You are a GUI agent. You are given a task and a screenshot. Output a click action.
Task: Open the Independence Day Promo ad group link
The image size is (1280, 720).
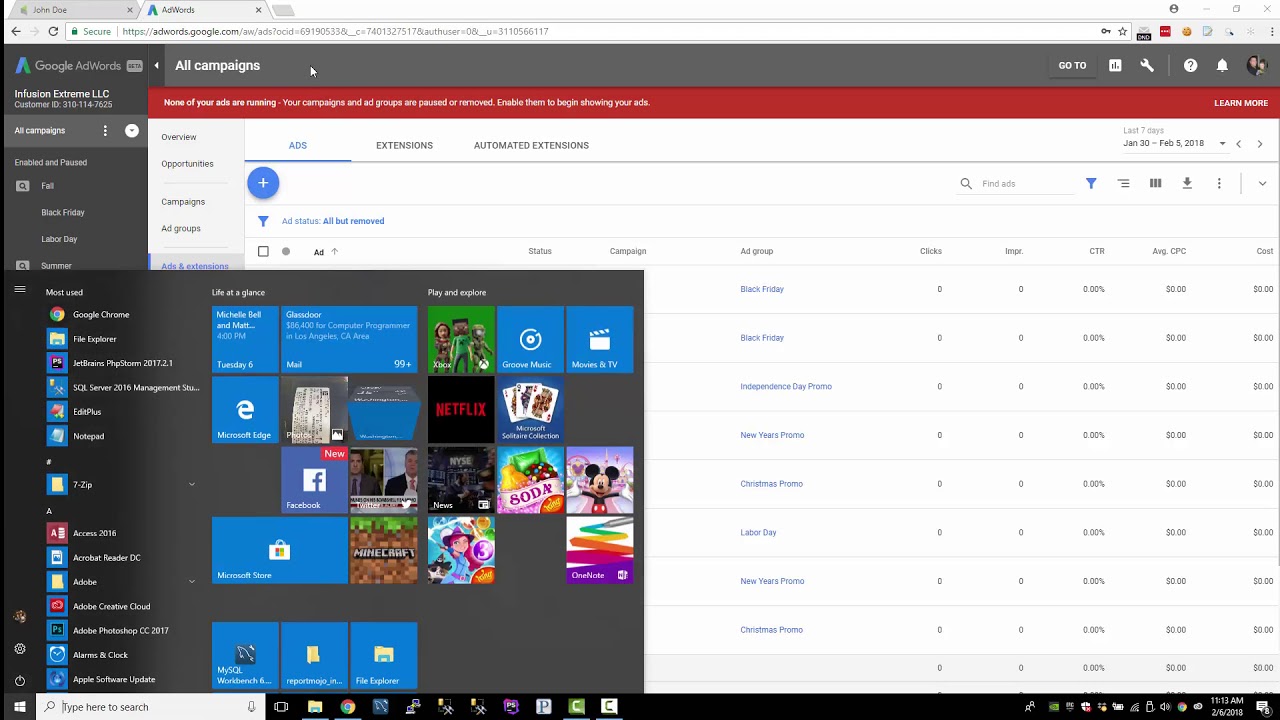(x=786, y=386)
